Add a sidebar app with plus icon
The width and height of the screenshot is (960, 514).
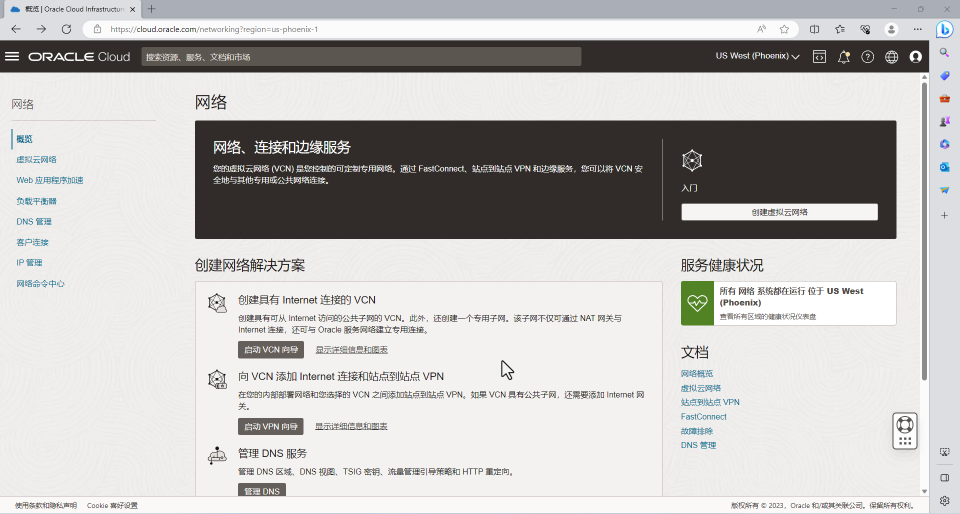pyautogui.click(x=945, y=215)
